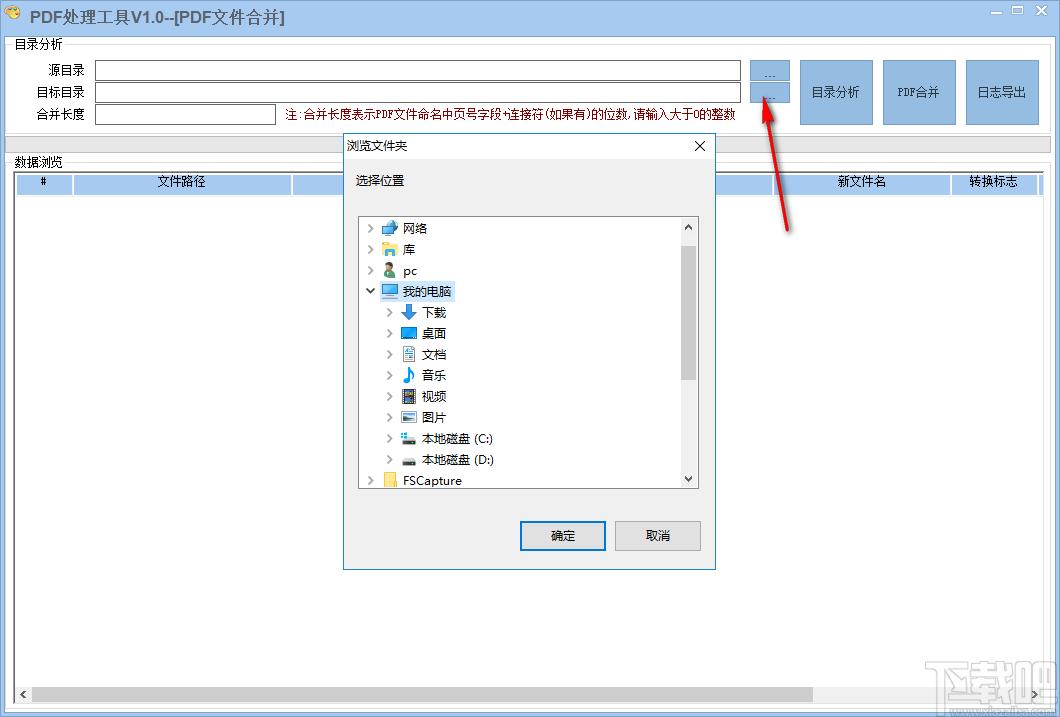Screen dimensions: 1060x717
Task: Click the # column header
Action: point(44,182)
